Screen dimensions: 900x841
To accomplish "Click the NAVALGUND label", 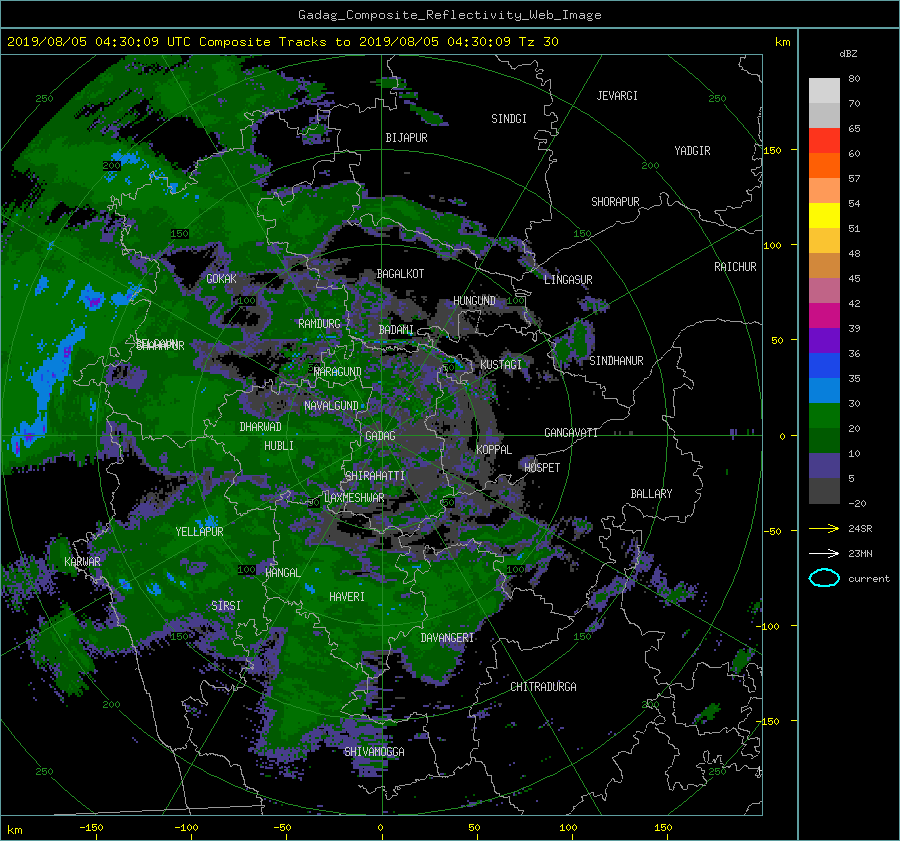I will pyautogui.click(x=331, y=406).
